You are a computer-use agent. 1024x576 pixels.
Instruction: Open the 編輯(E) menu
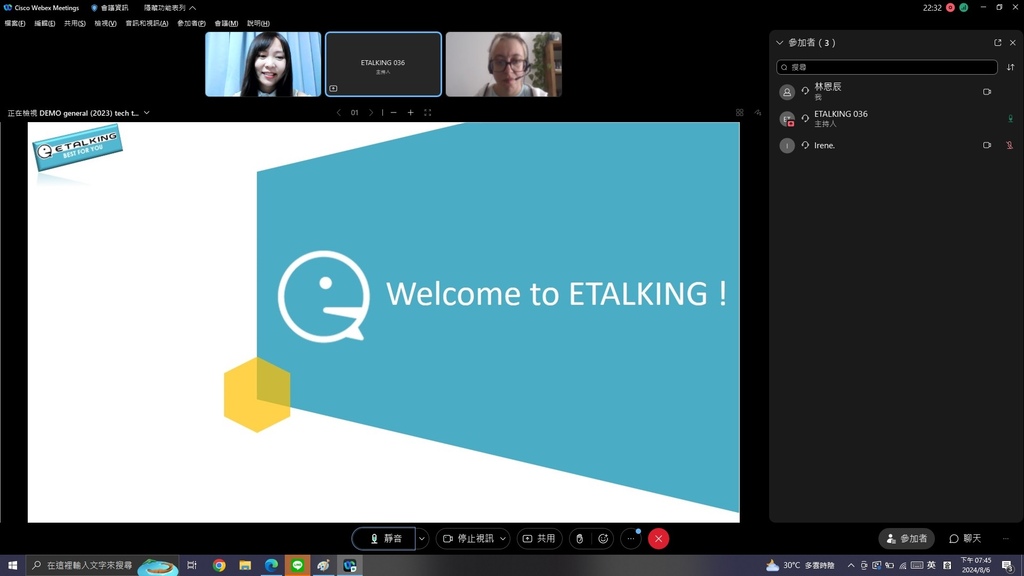[44, 24]
